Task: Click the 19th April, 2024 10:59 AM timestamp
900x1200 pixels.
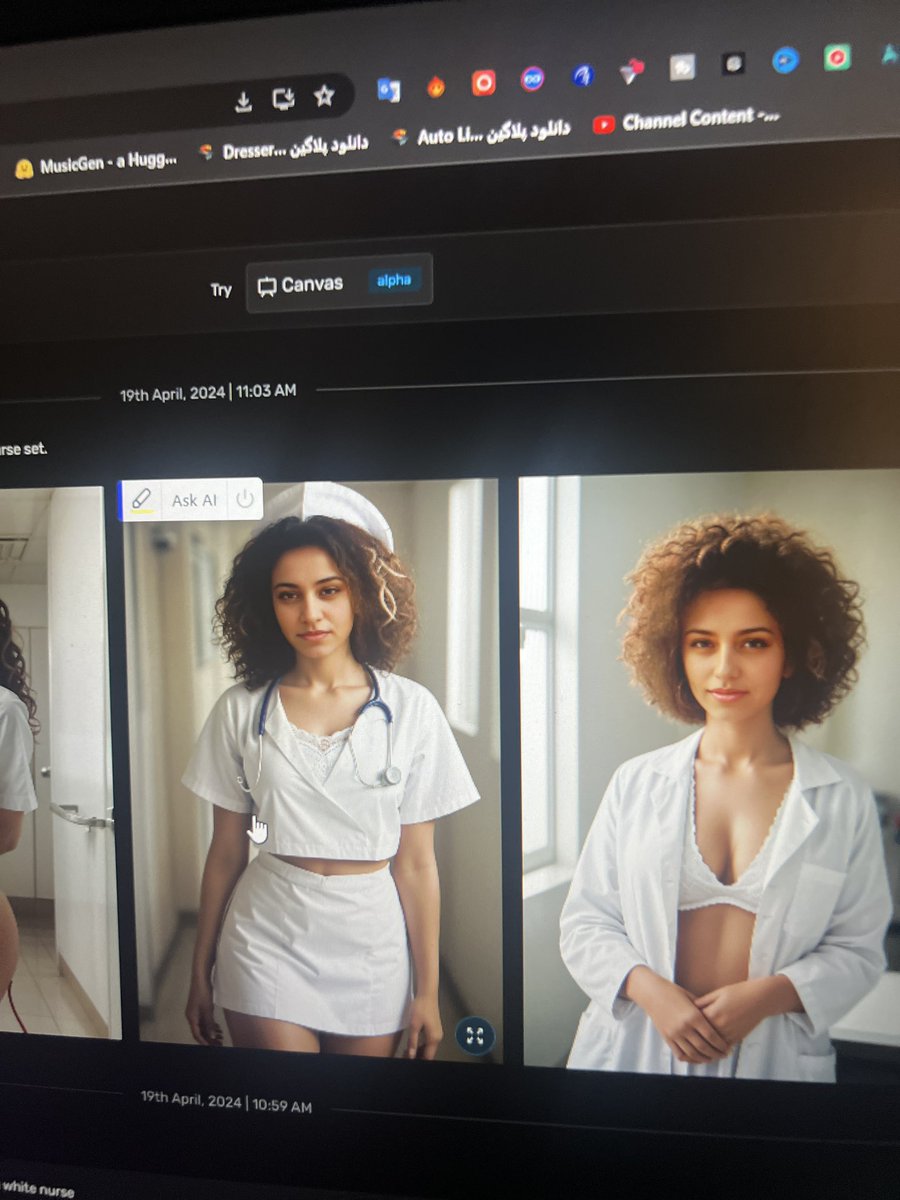Action: [226, 1102]
